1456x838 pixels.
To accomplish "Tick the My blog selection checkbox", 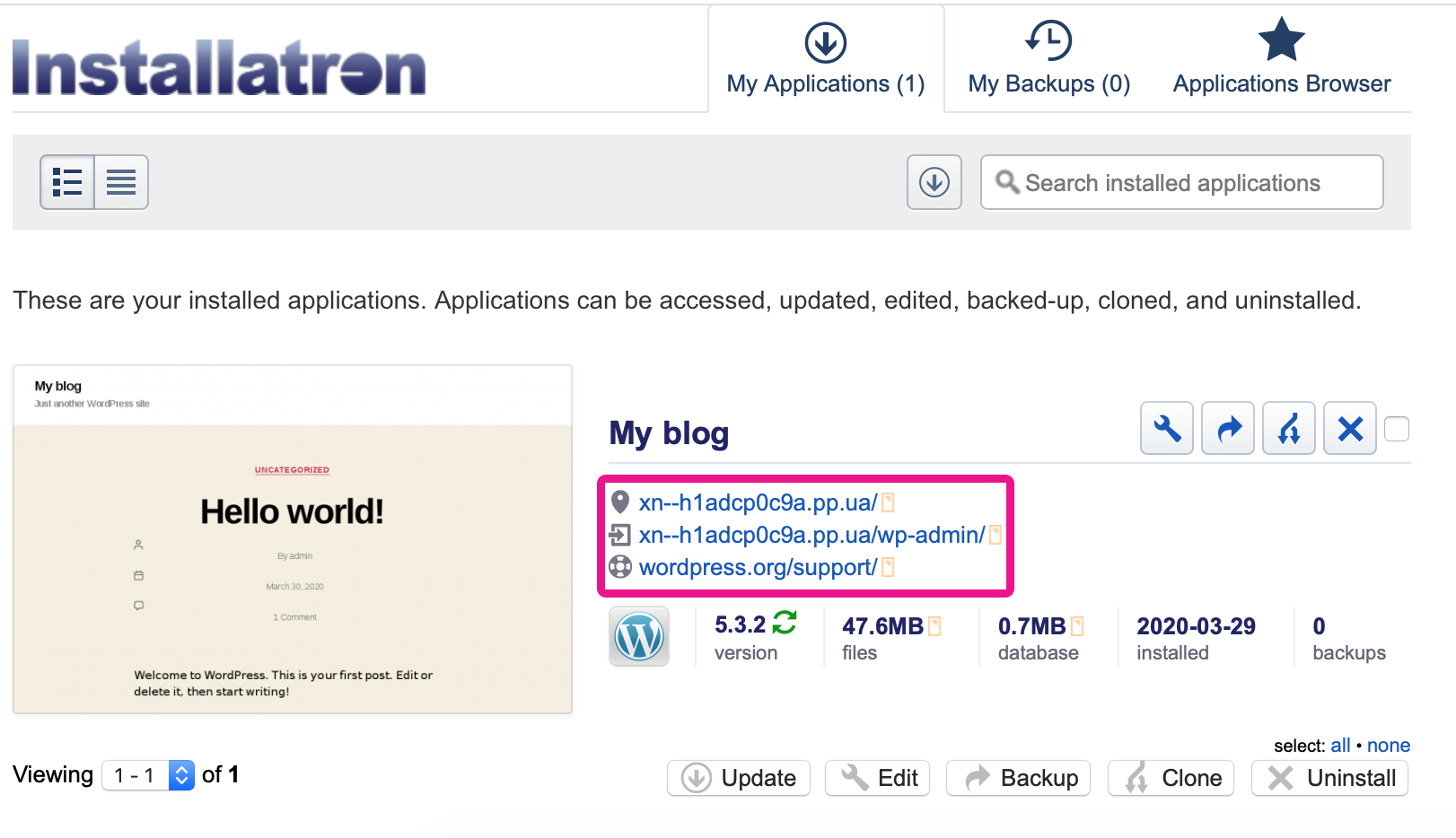I will [x=1397, y=430].
